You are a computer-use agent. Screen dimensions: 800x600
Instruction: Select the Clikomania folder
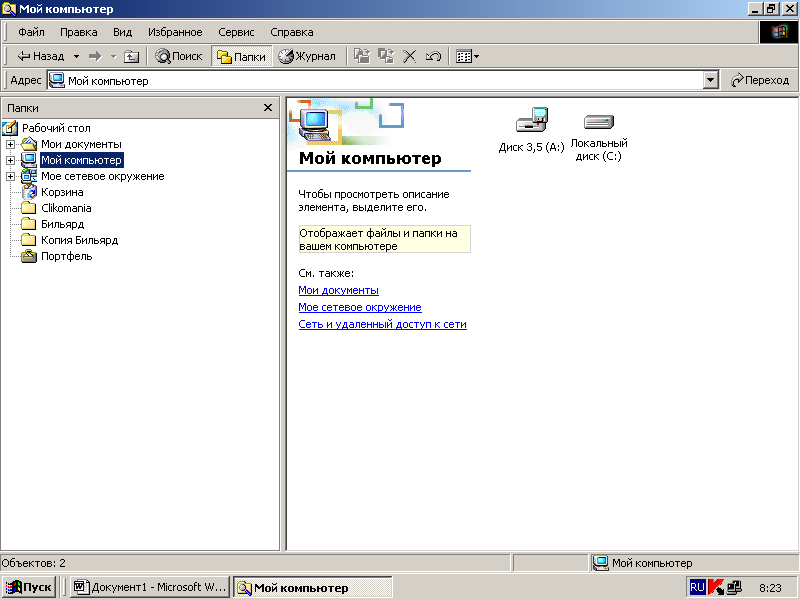(66, 208)
